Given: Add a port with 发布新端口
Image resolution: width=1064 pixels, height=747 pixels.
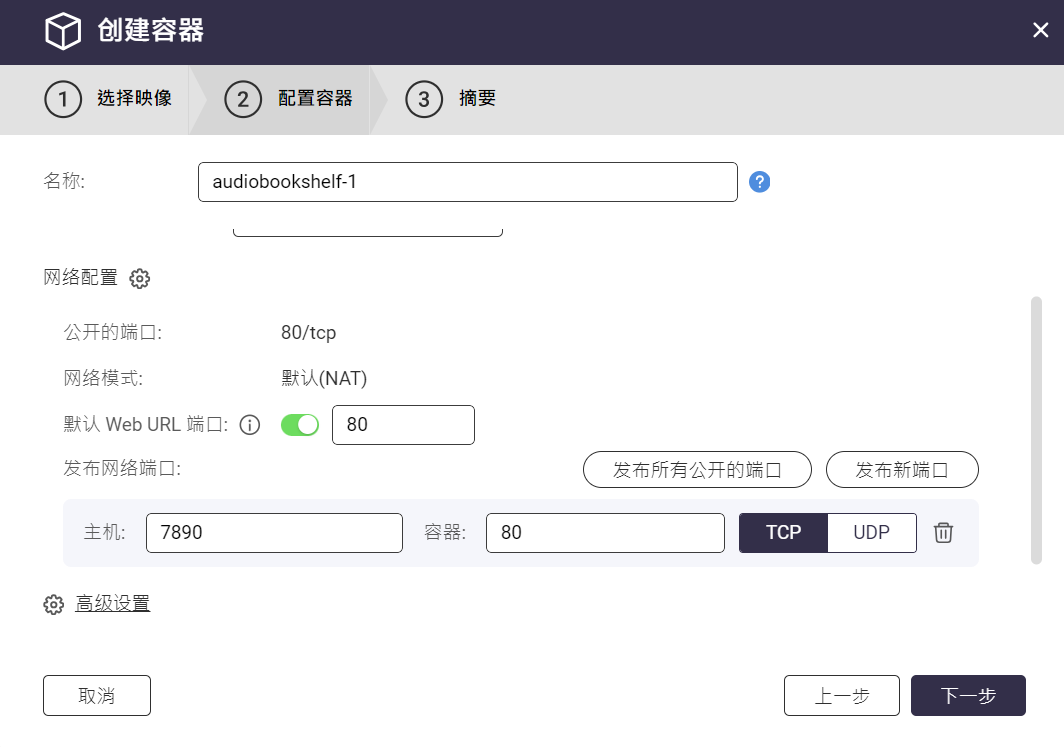Looking at the screenshot, I should point(901,470).
